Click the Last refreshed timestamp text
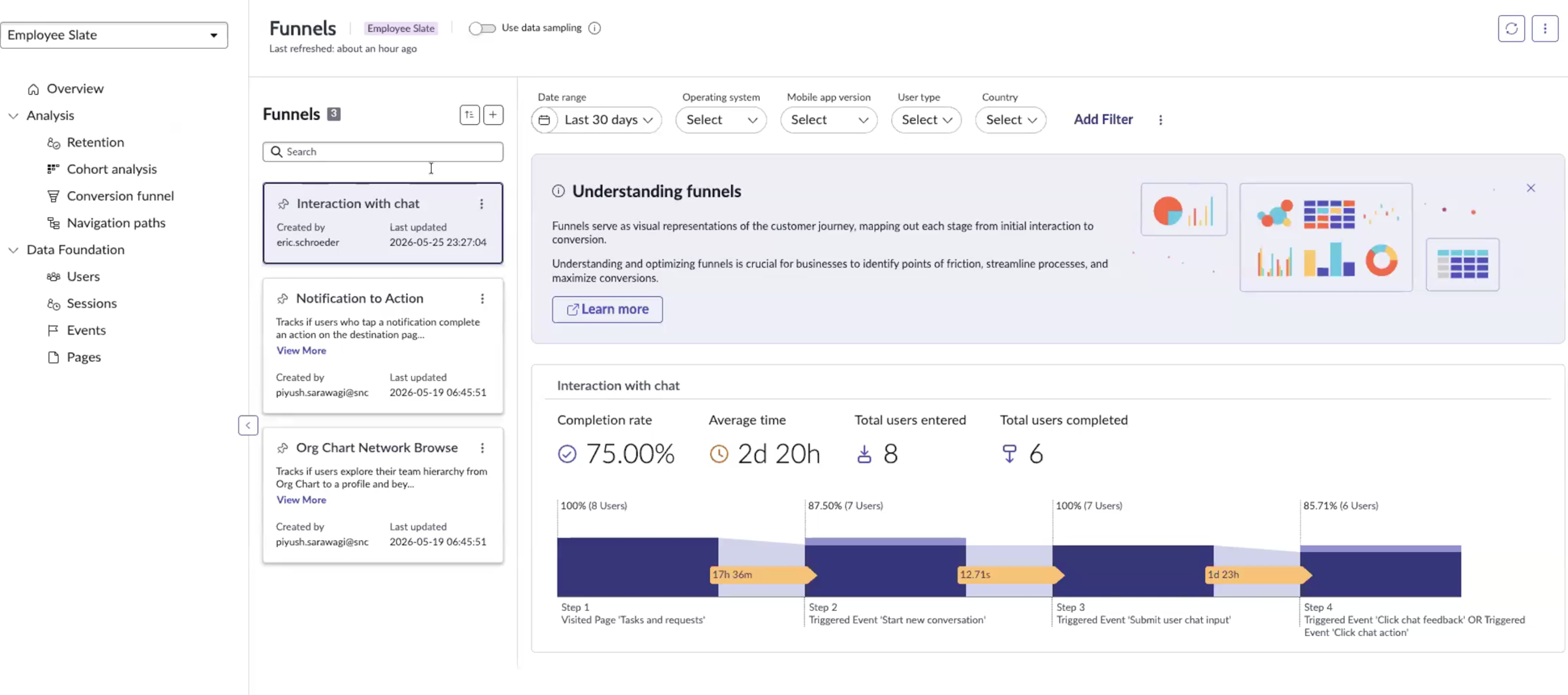The image size is (1568, 695). [343, 49]
